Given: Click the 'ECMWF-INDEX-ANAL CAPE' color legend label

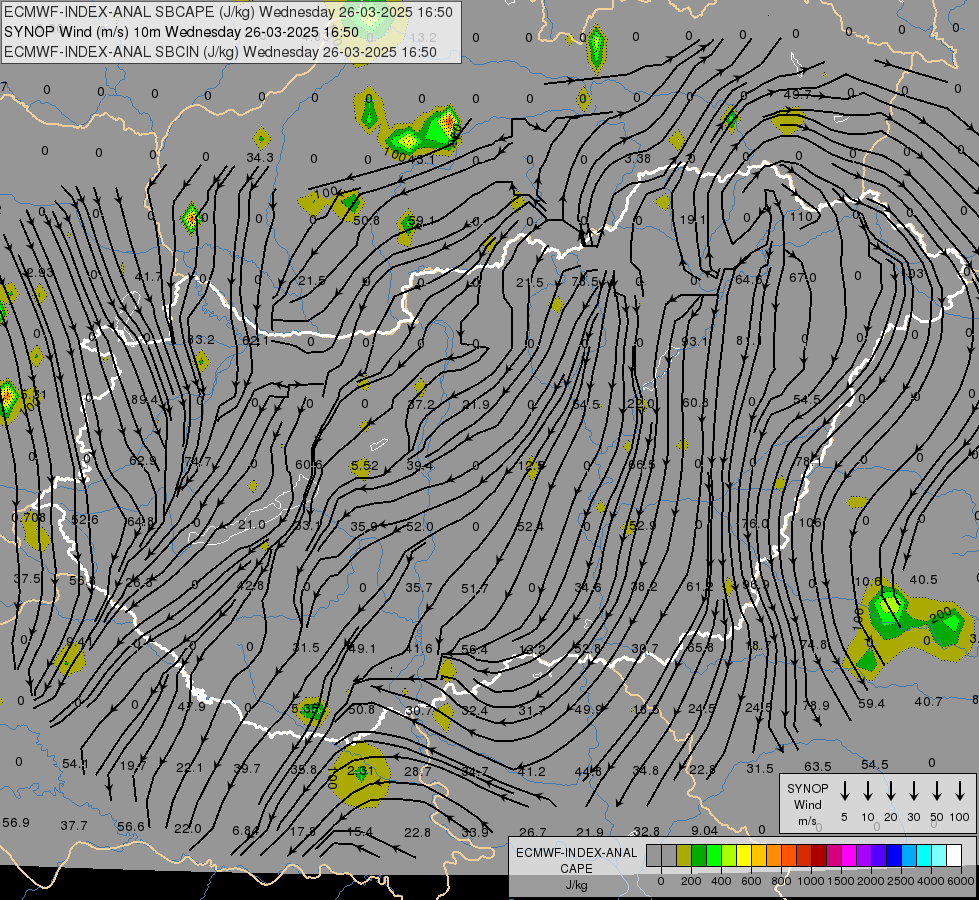Looking at the screenshot, I should (576, 861).
